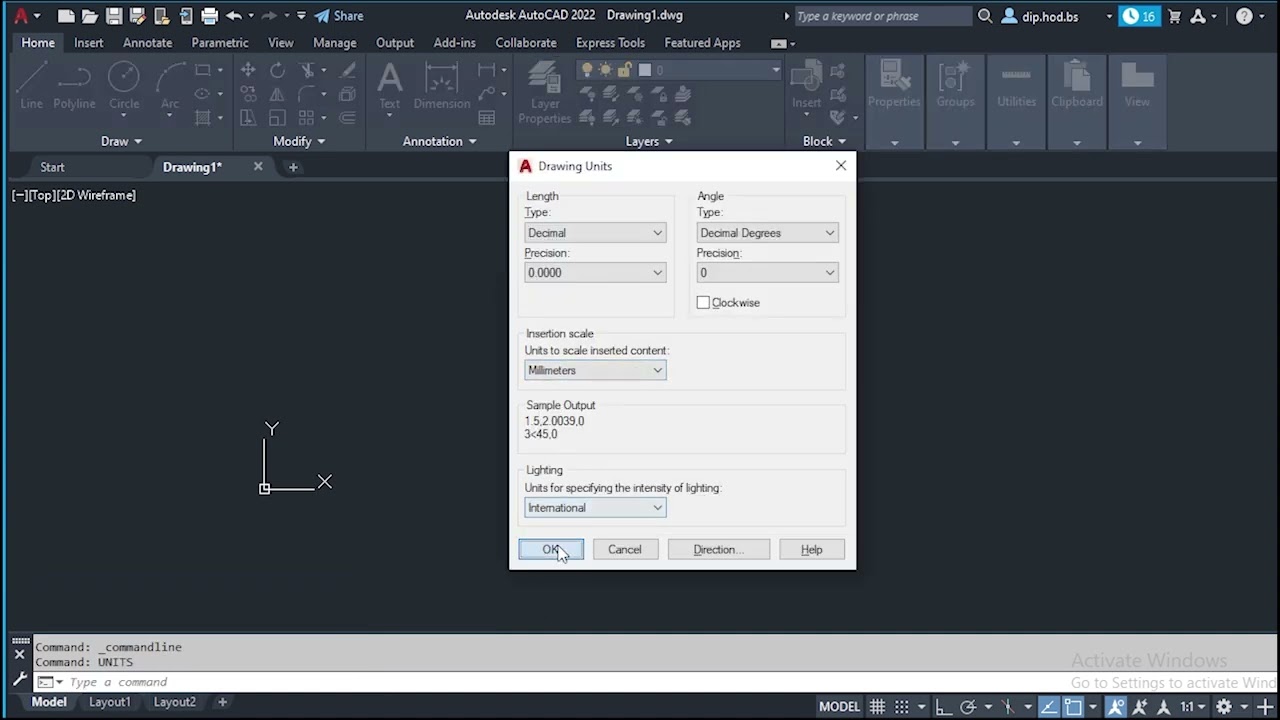The width and height of the screenshot is (1280, 720).
Task: Open the Length Type dropdown
Action: (595, 232)
